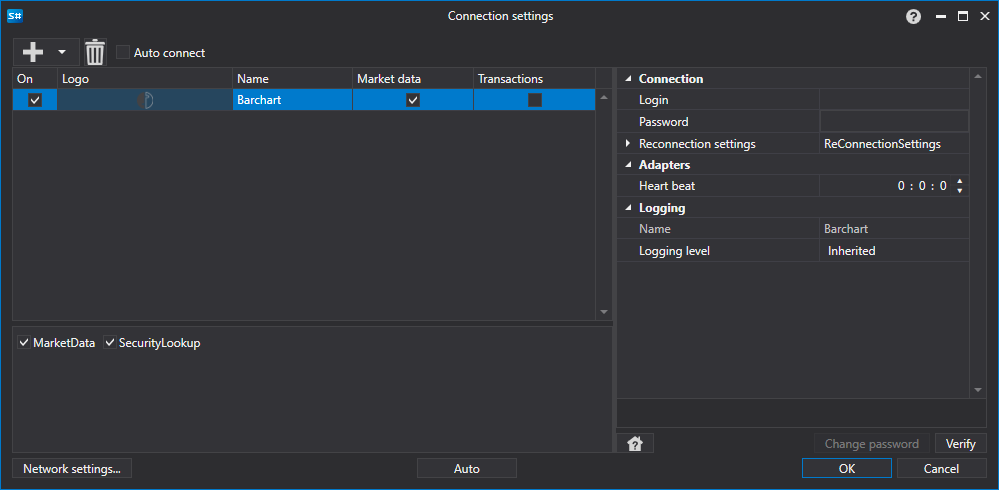
Task: Collapse the Logging property group
Action: click(629, 208)
